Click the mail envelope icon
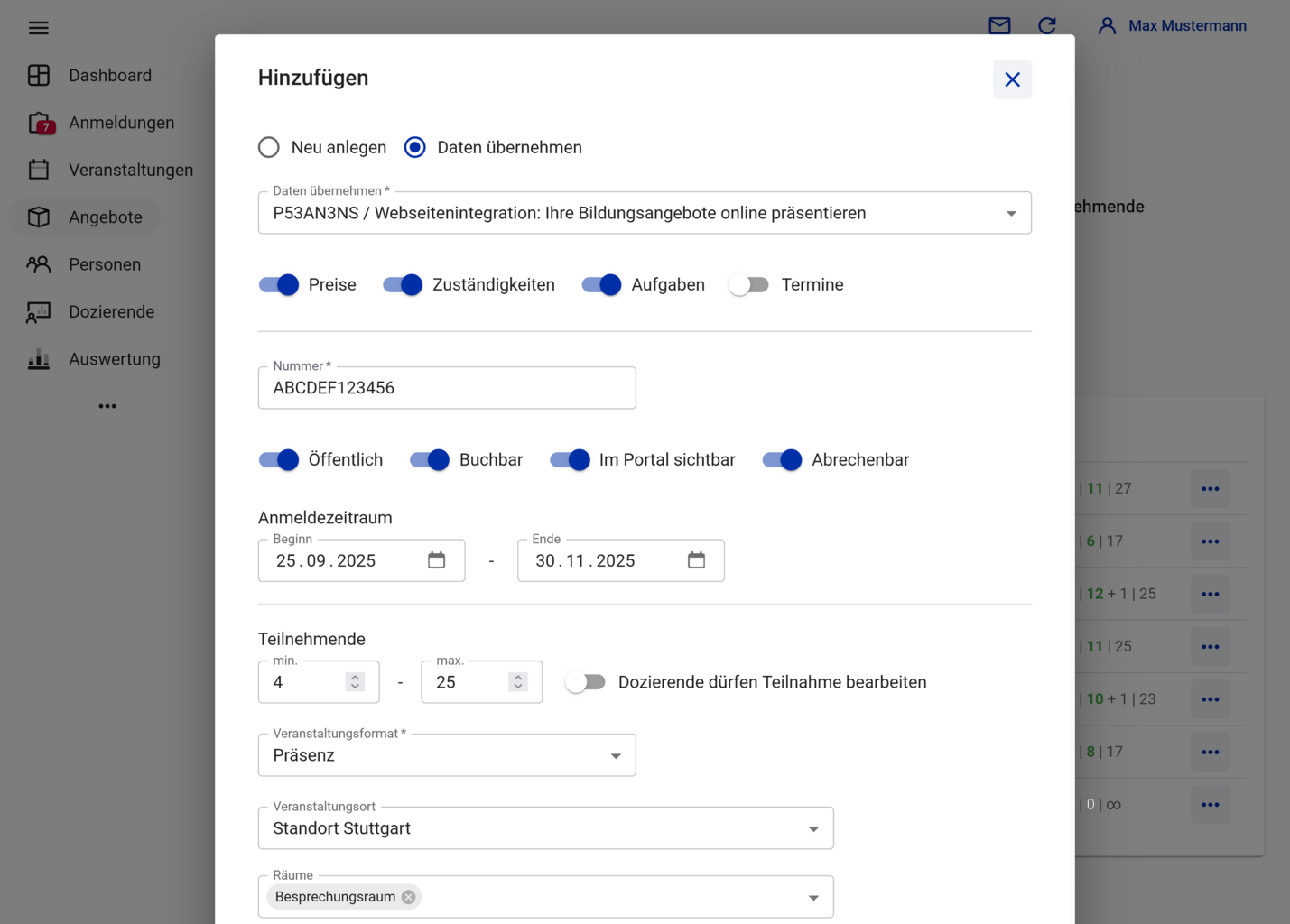Screen dimensions: 1290x924 click(999, 26)
